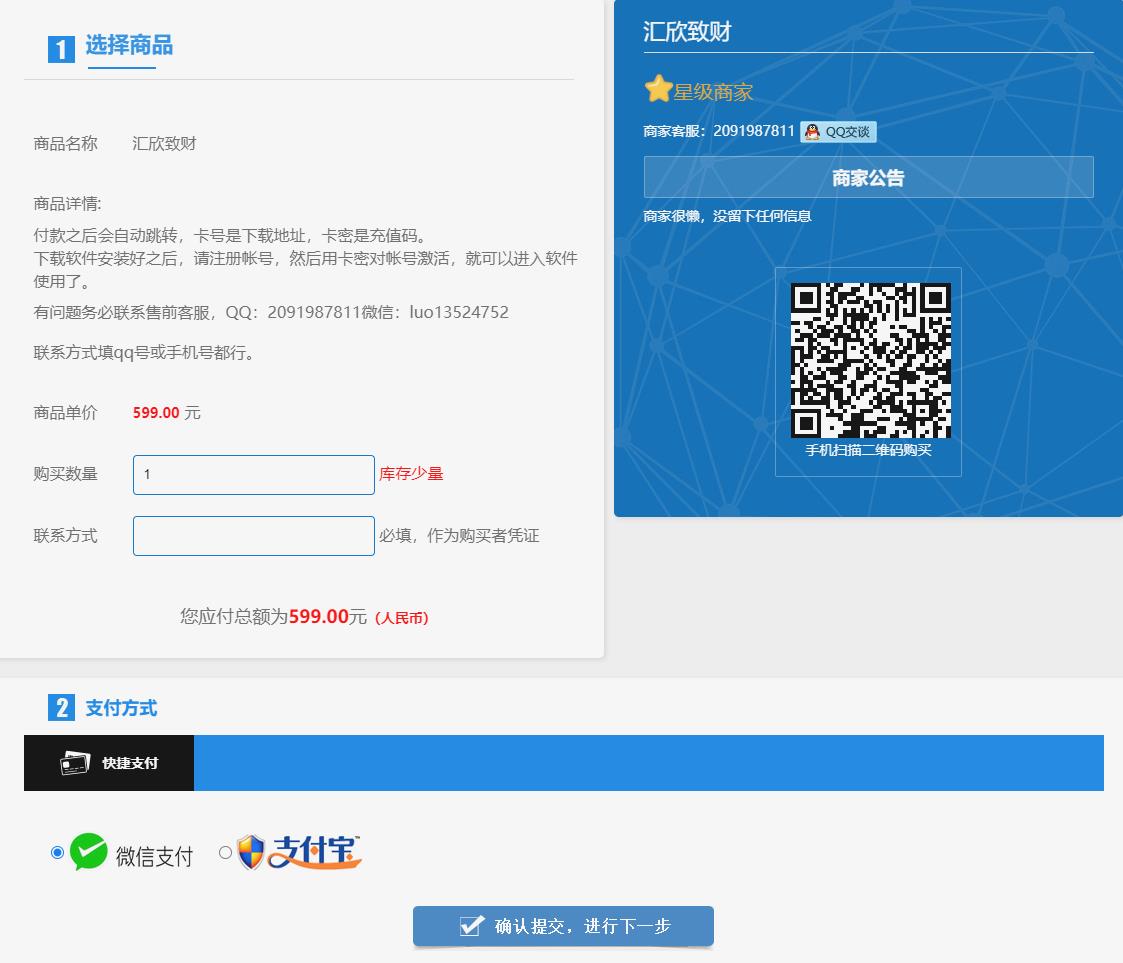
Task: Click the 联系方式填qq号或手机号都行 line
Action: click(x=143, y=353)
